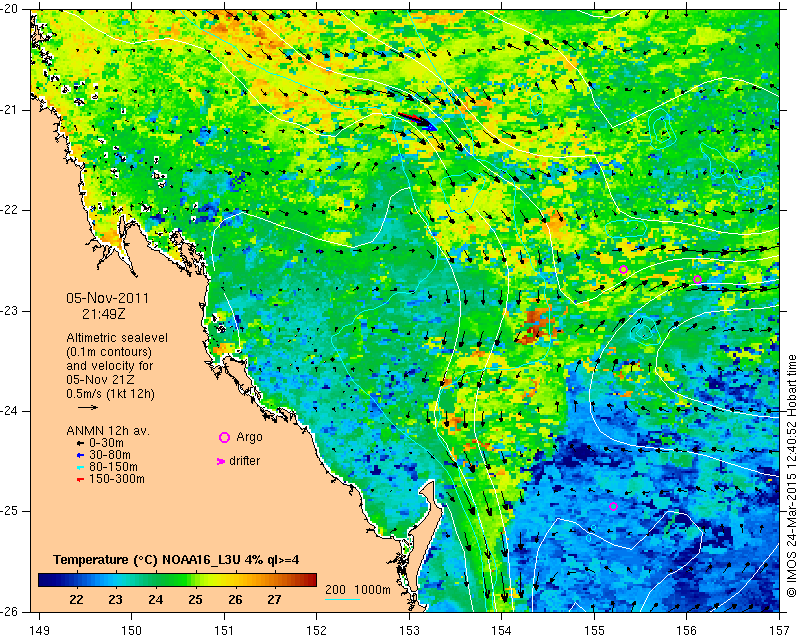The image size is (800, 640).
Task: Click the 'drifter' legend text
Action: click(244, 461)
